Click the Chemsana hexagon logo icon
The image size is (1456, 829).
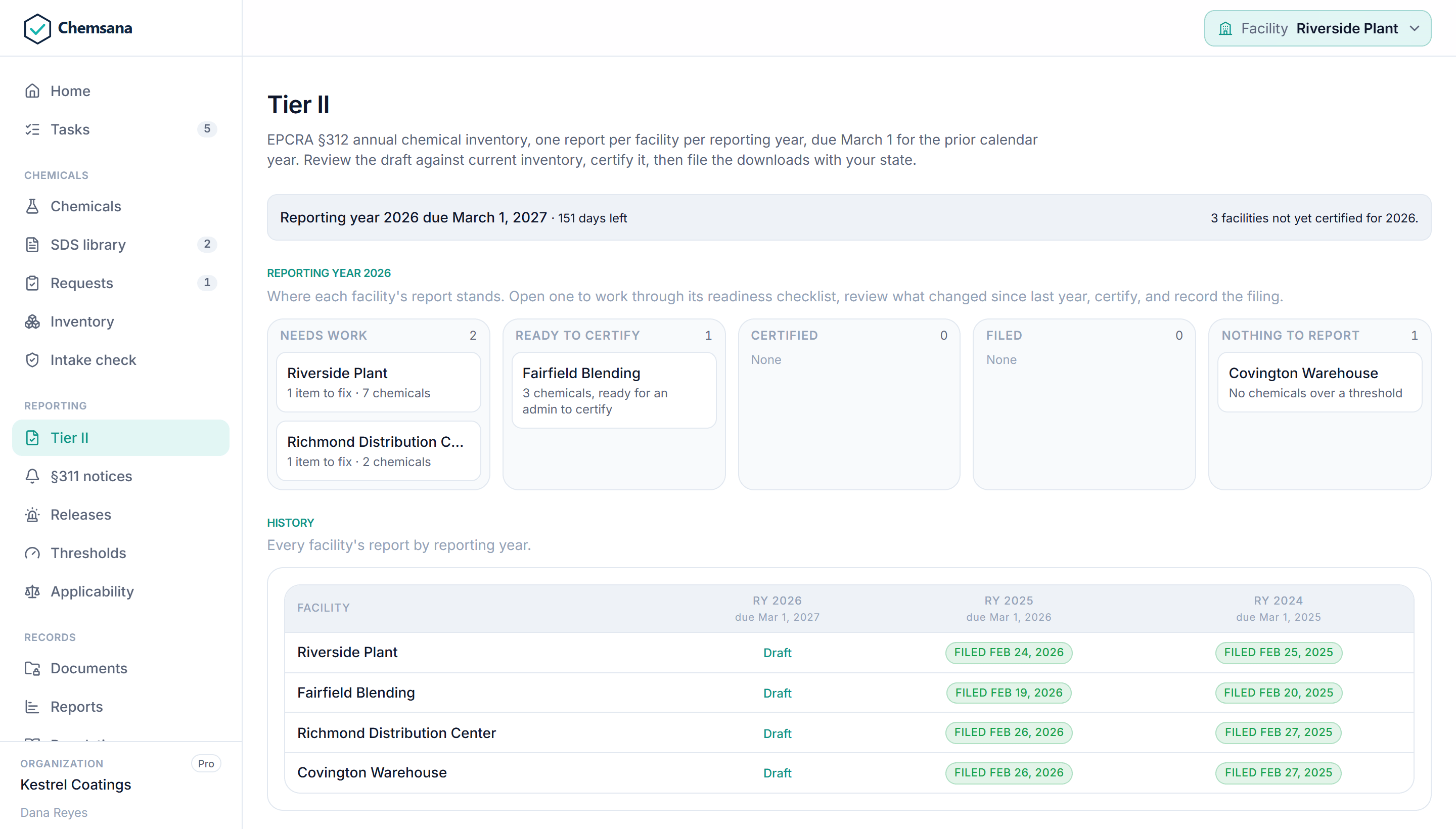pos(37,28)
